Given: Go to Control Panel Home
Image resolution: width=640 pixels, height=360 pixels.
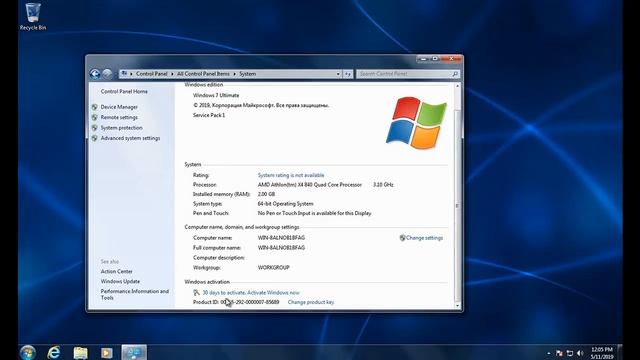Looking at the screenshot, I should pos(124,91).
